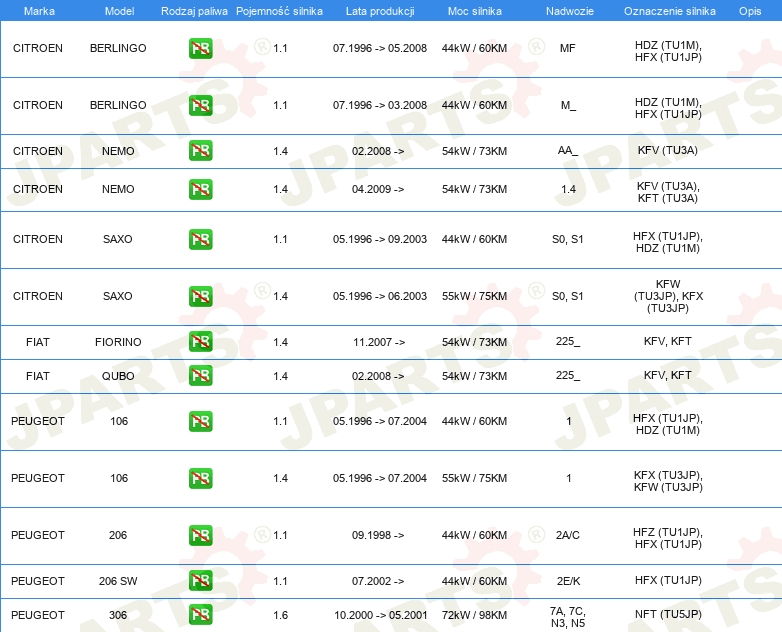Click the AA_ body type cell

(x=568, y=151)
